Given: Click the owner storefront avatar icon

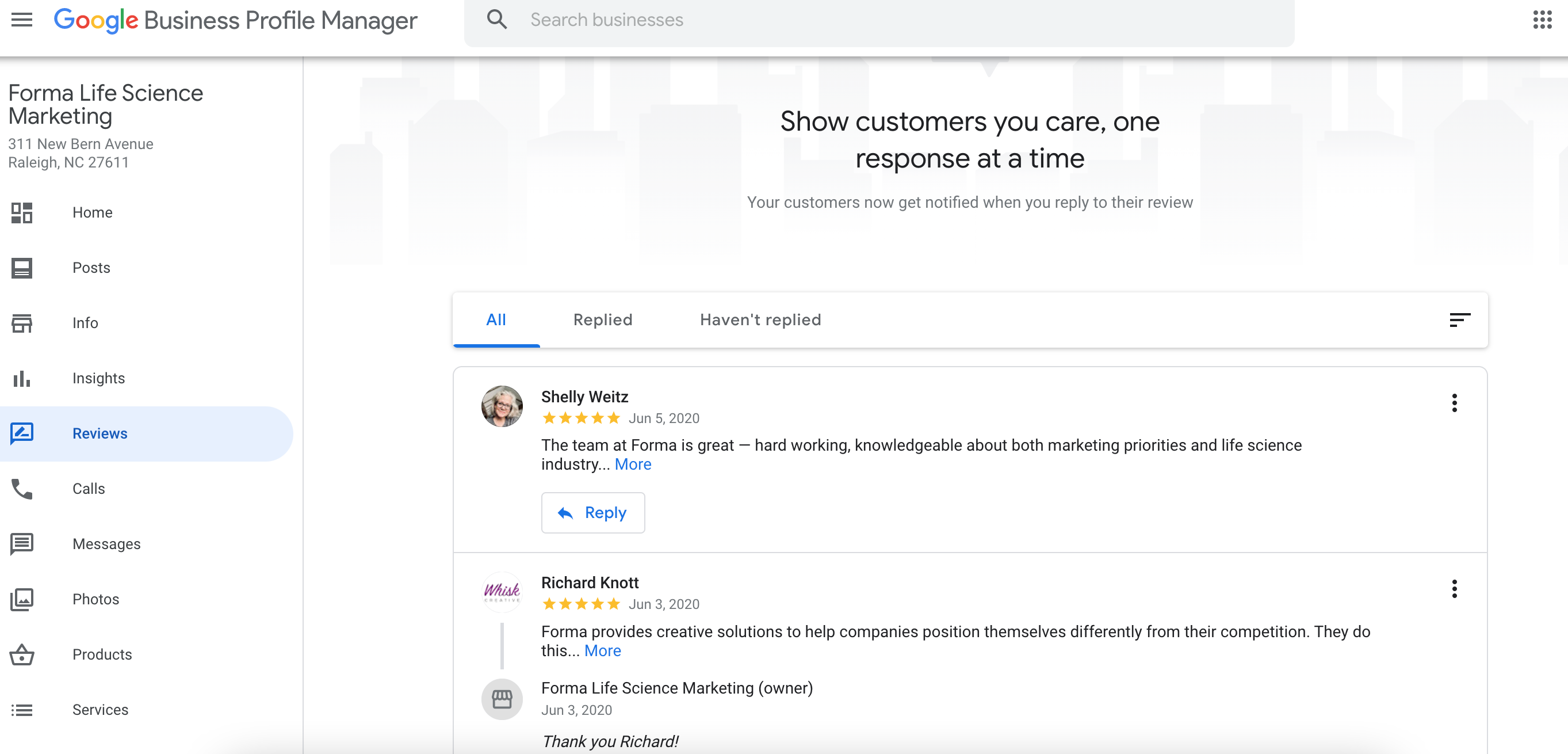Looking at the screenshot, I should coord(502,699).
